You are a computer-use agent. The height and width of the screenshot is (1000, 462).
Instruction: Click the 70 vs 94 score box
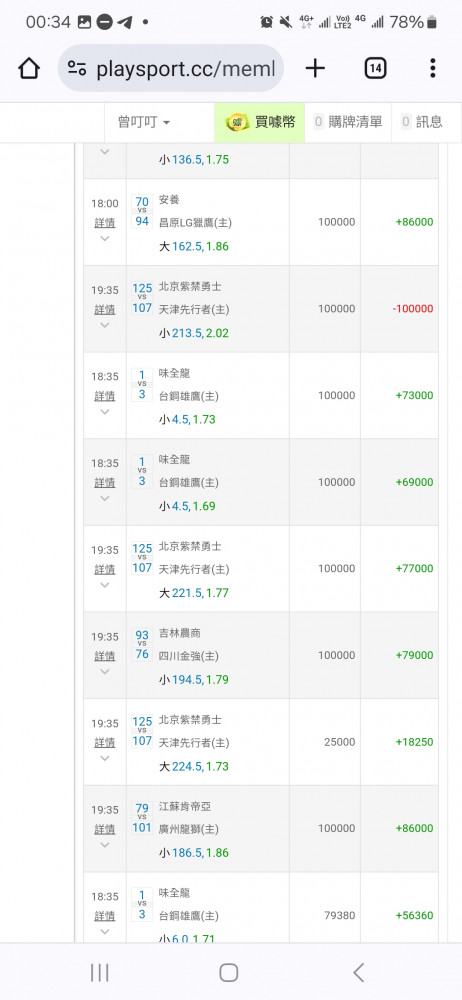point(142,212)
